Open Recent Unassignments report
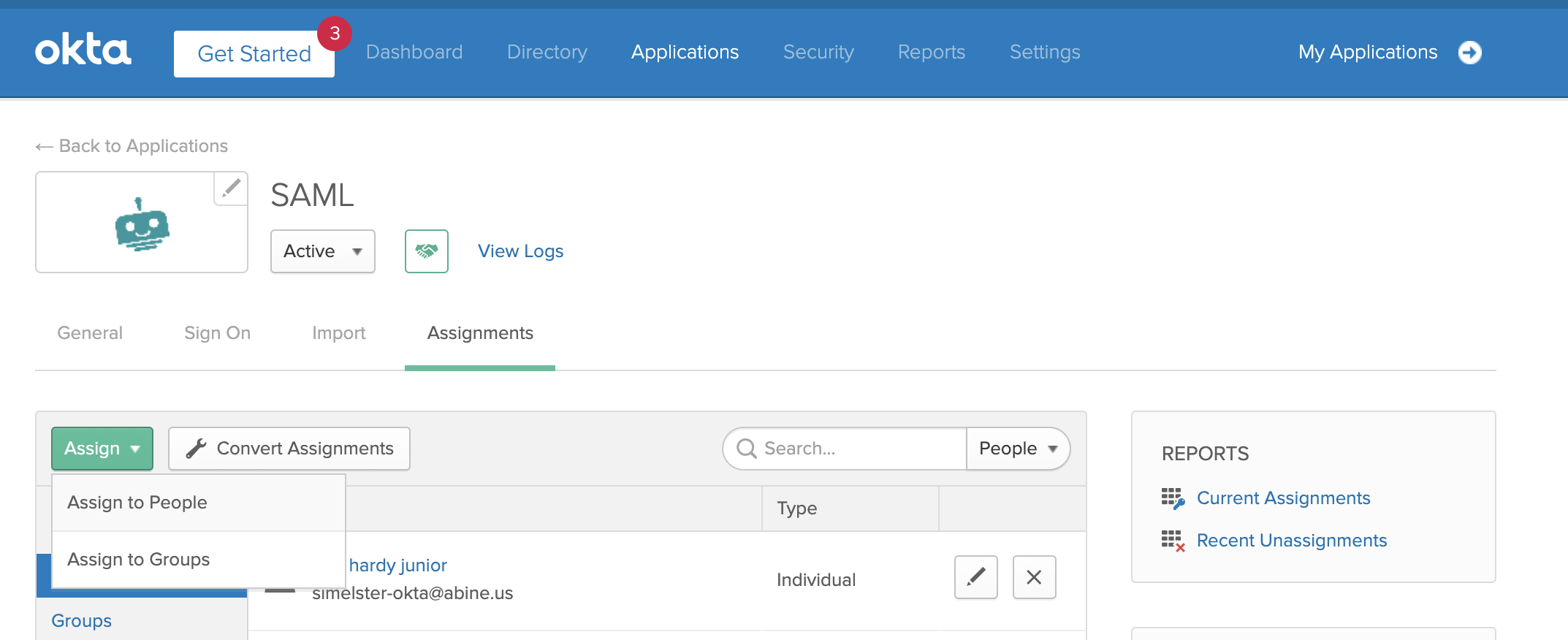The width and height of the screenshot is (1568, 640). point(1292,541)
